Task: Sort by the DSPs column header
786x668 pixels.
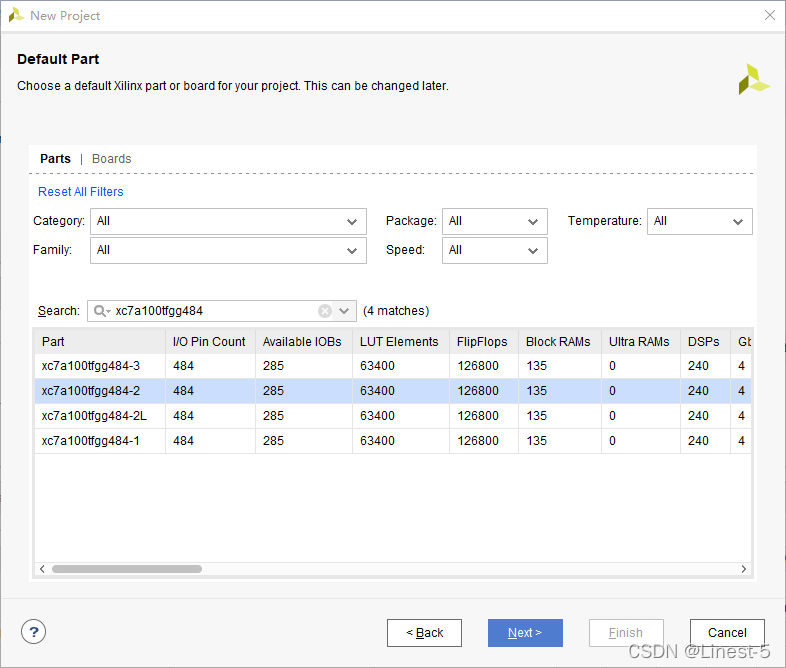Action: click(x=705, y=342)
